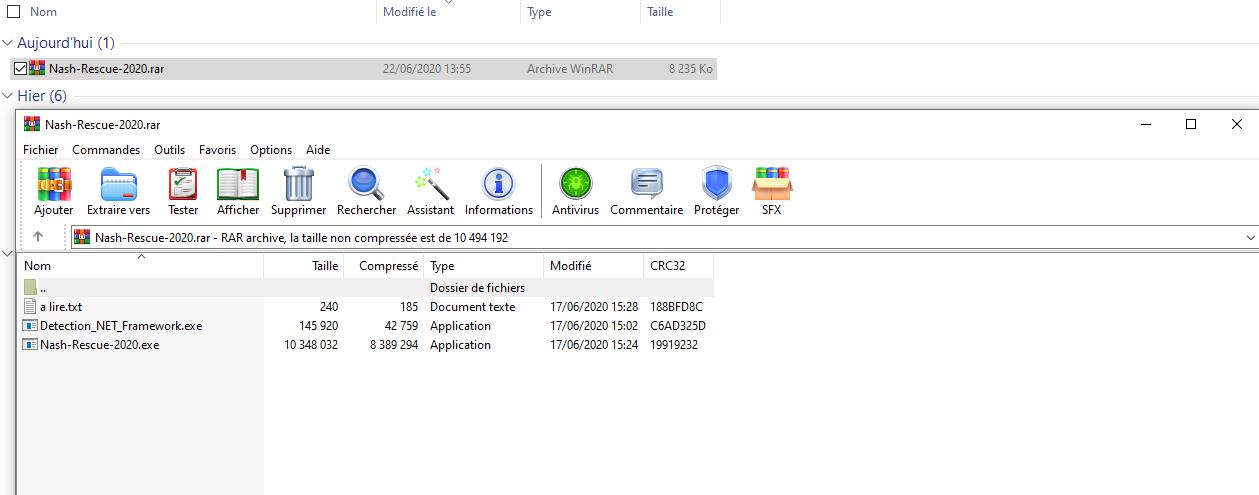Click CRC32 value 19919232
The image size is (1259, 495).
pyautogui.click(x=673, y=345)
